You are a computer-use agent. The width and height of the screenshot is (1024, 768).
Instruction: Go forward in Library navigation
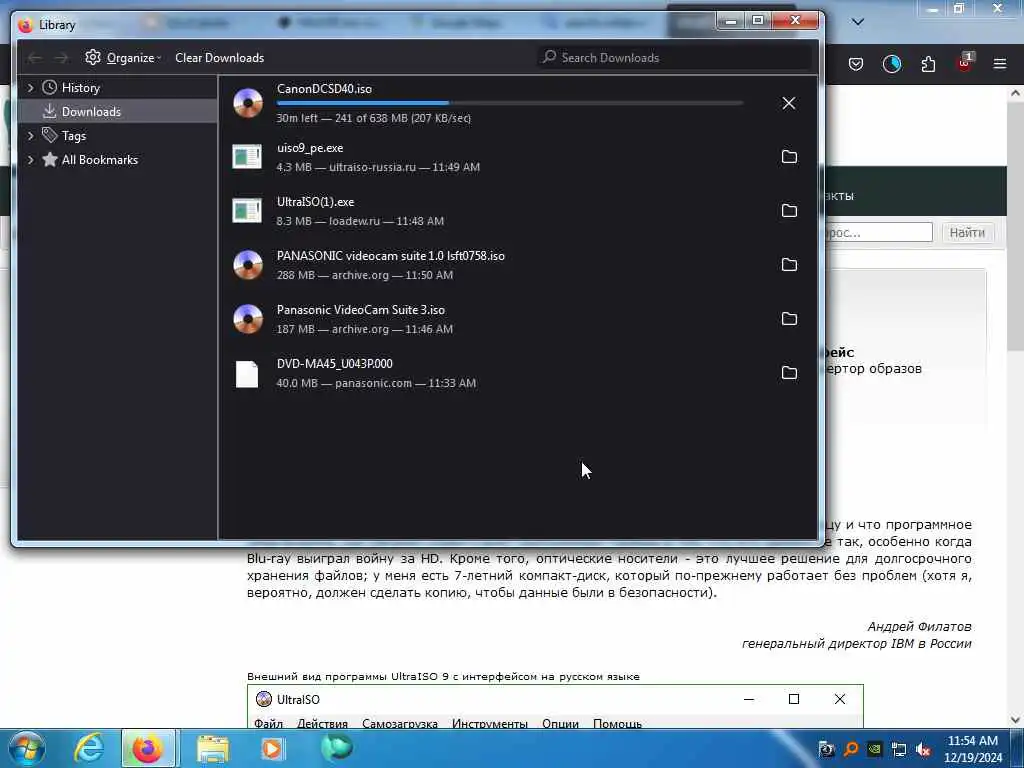pyautogui.click(x=61, y=58)
